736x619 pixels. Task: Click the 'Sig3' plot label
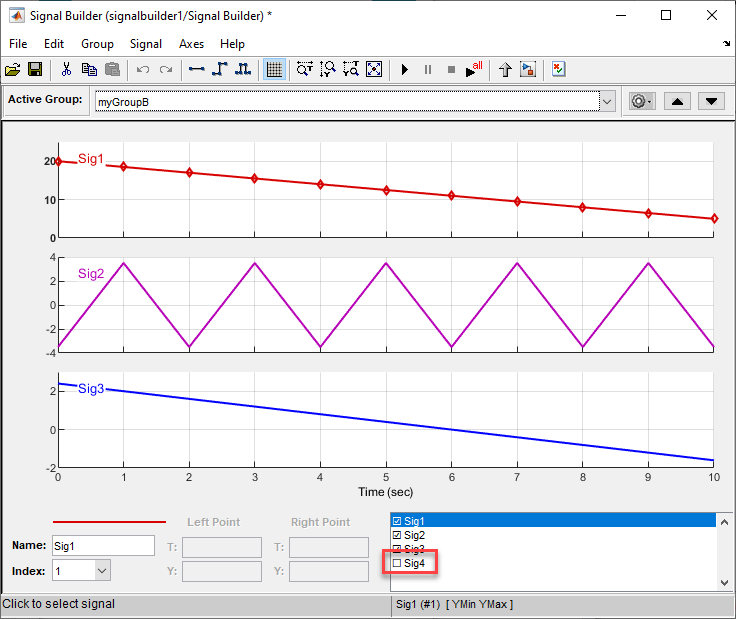(91, 389)
